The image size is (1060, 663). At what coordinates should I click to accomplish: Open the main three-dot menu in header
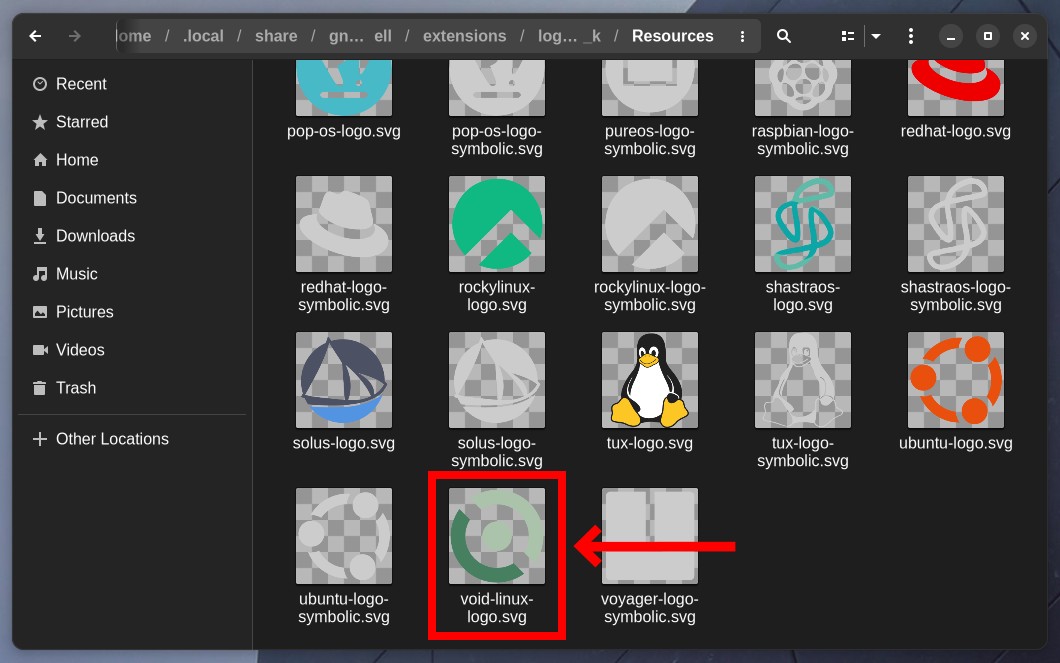[x=911, y=36]
